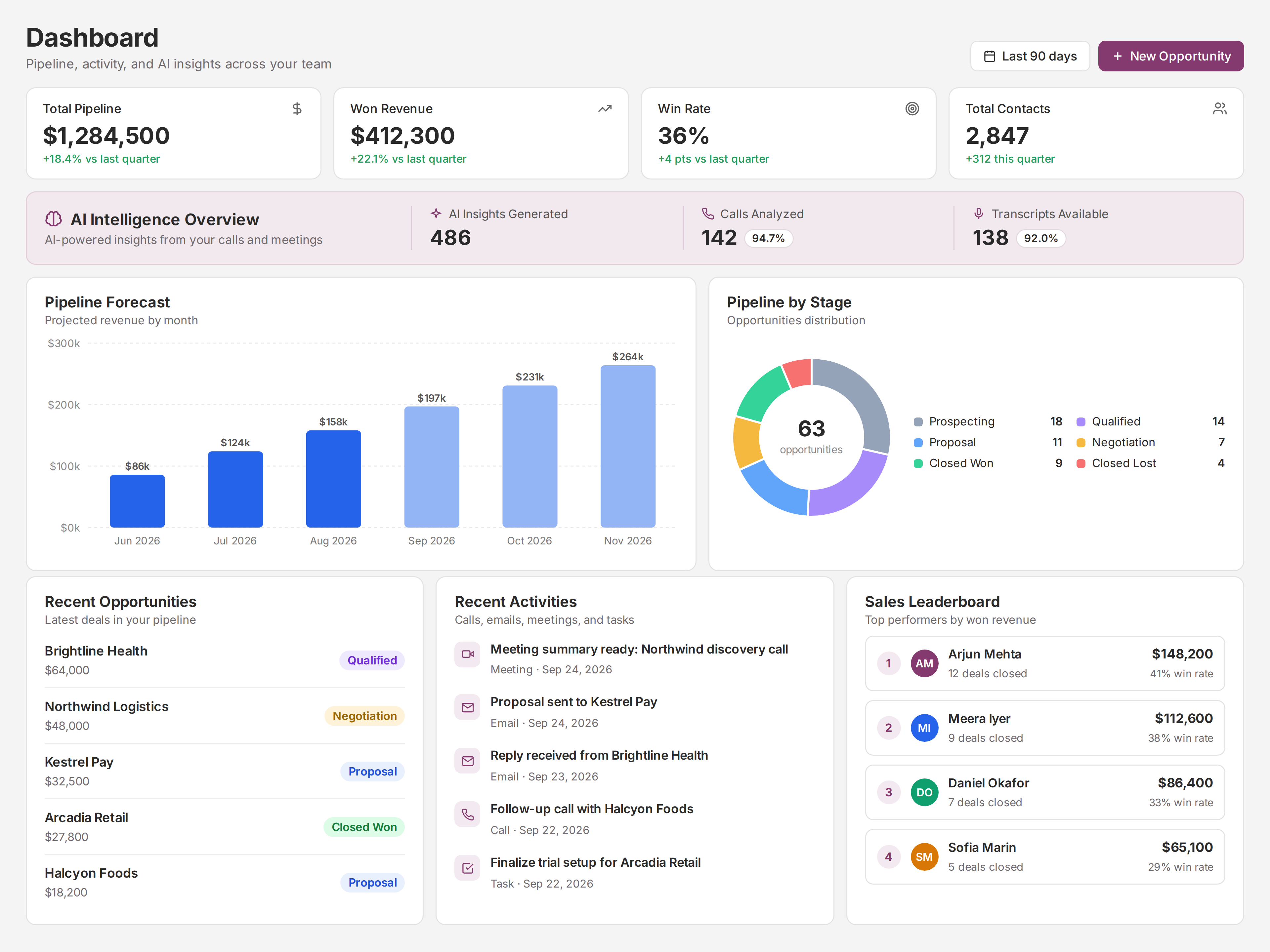Click the Aug 2026 bar labeled $158k
Viewport: 1270px width, 952px height.
click(334, 479)
